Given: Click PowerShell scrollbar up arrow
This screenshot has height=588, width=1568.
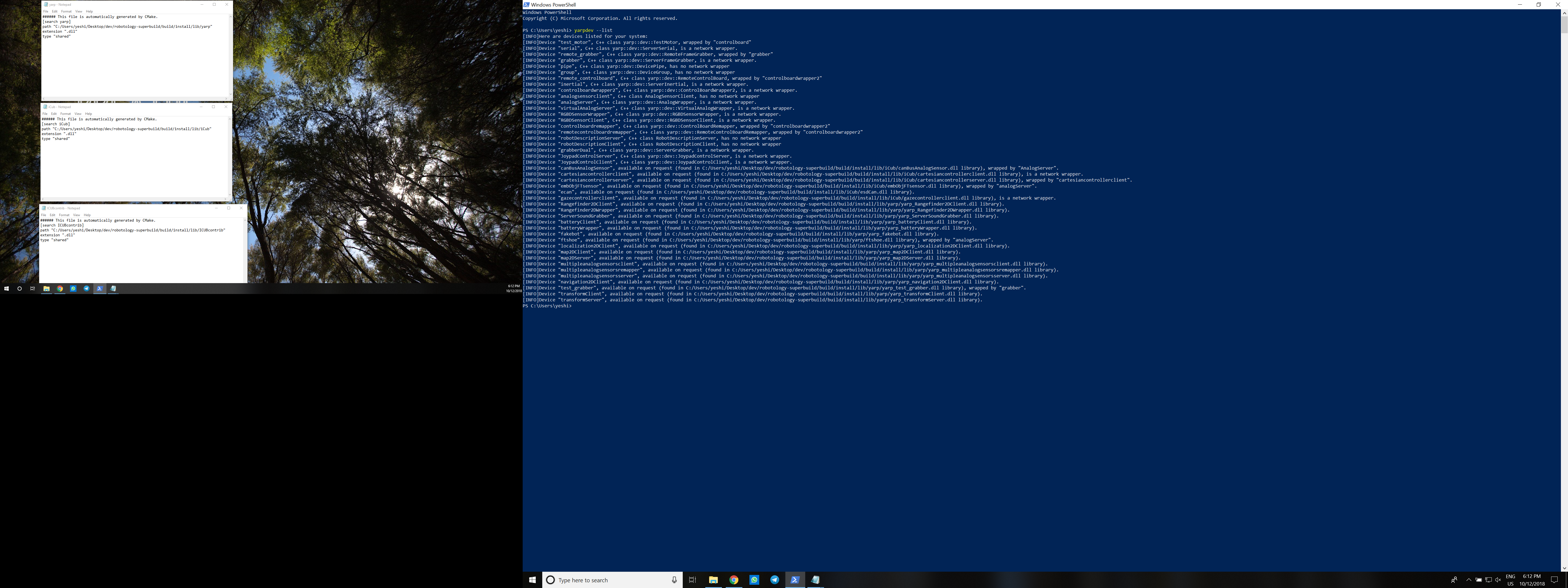Looking at the screenshot, I should click(1564, 12).
